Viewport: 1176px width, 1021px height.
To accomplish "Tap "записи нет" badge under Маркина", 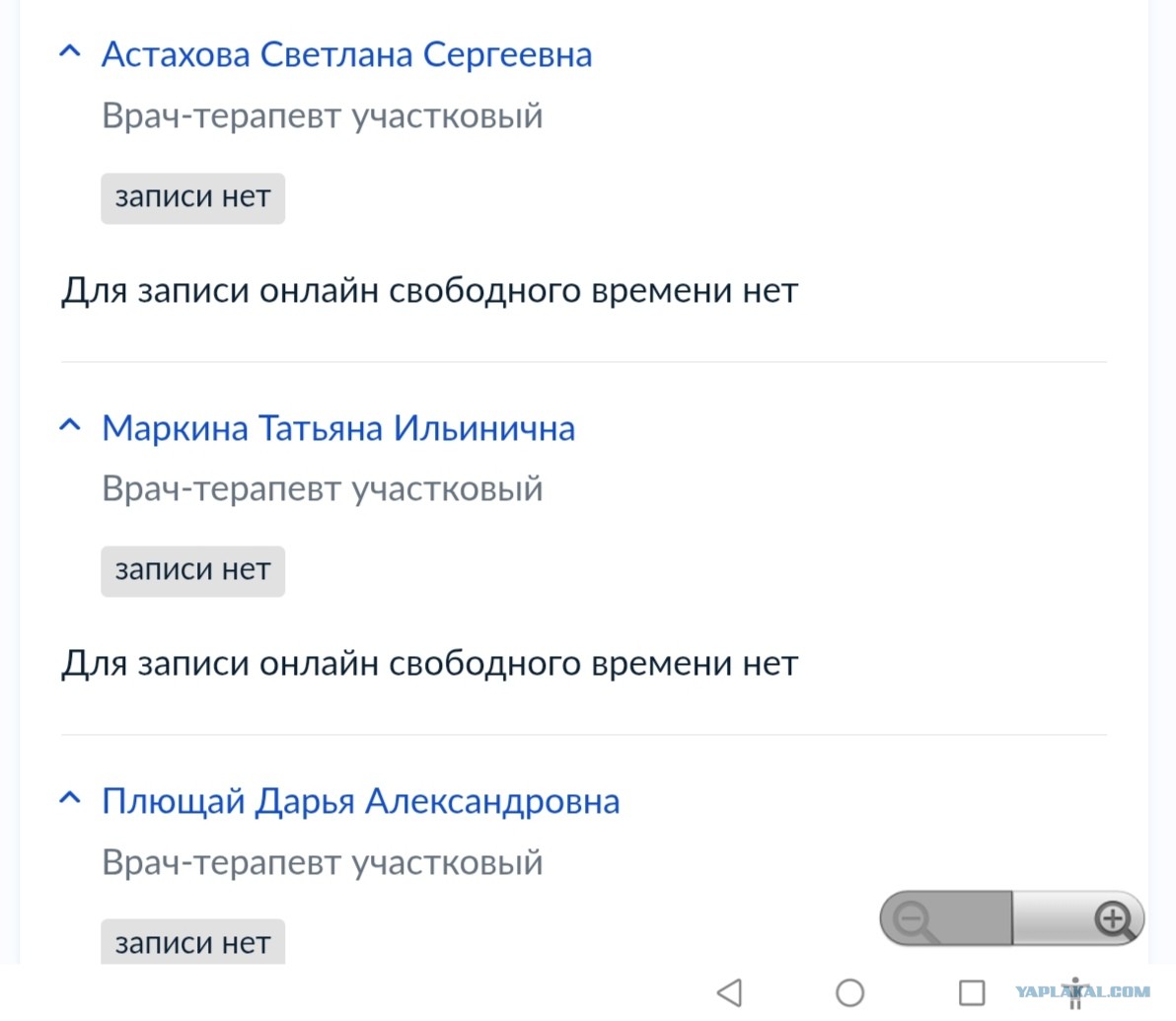I will coord(192,570).
